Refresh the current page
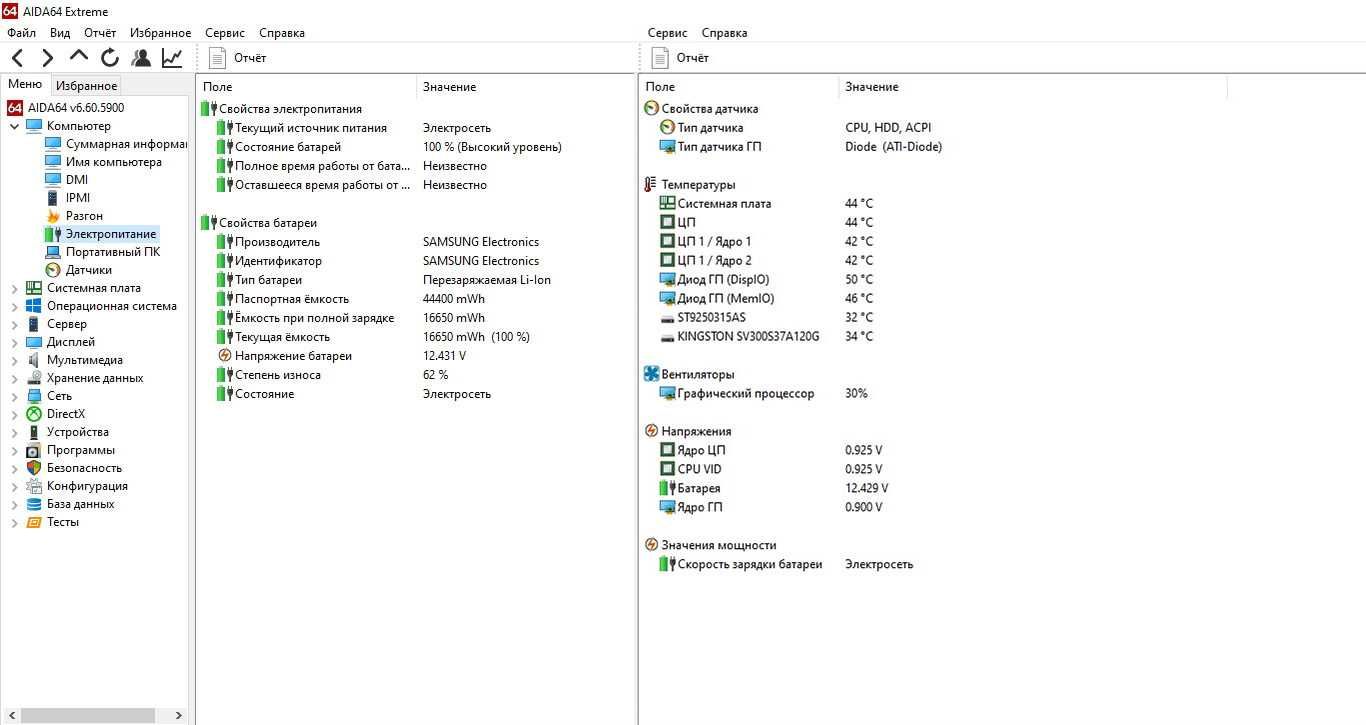1366x725 pixels. [110, 58]
